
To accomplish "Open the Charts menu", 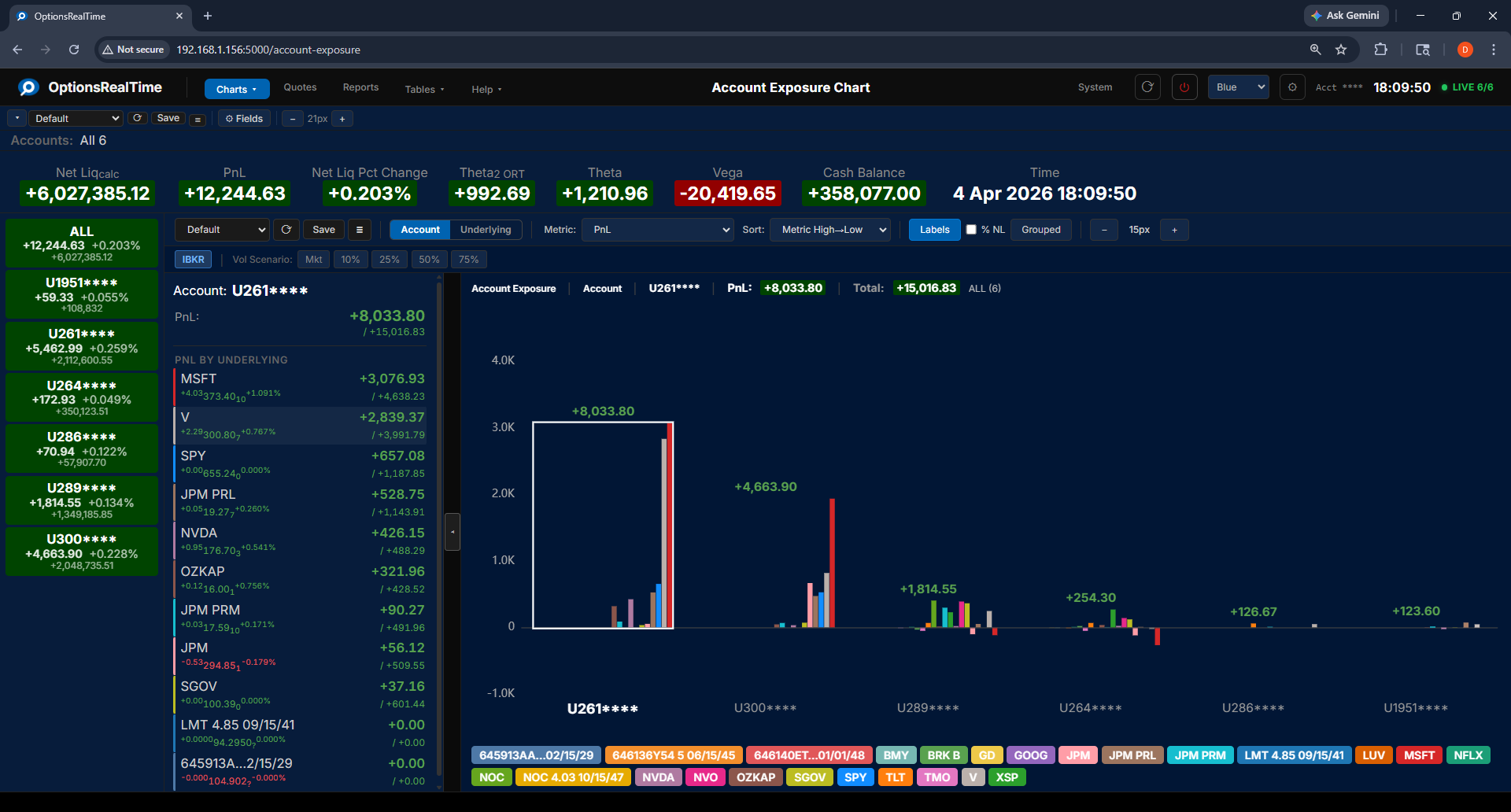I will (x=236, y=89).
